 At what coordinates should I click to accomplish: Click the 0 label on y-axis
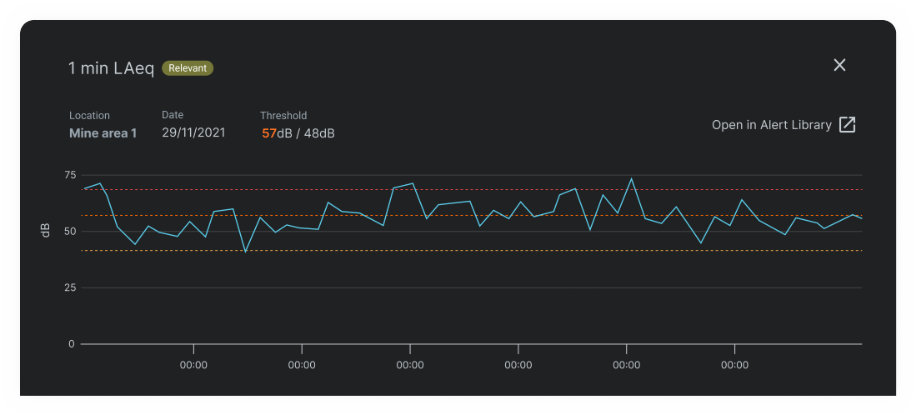71,344
